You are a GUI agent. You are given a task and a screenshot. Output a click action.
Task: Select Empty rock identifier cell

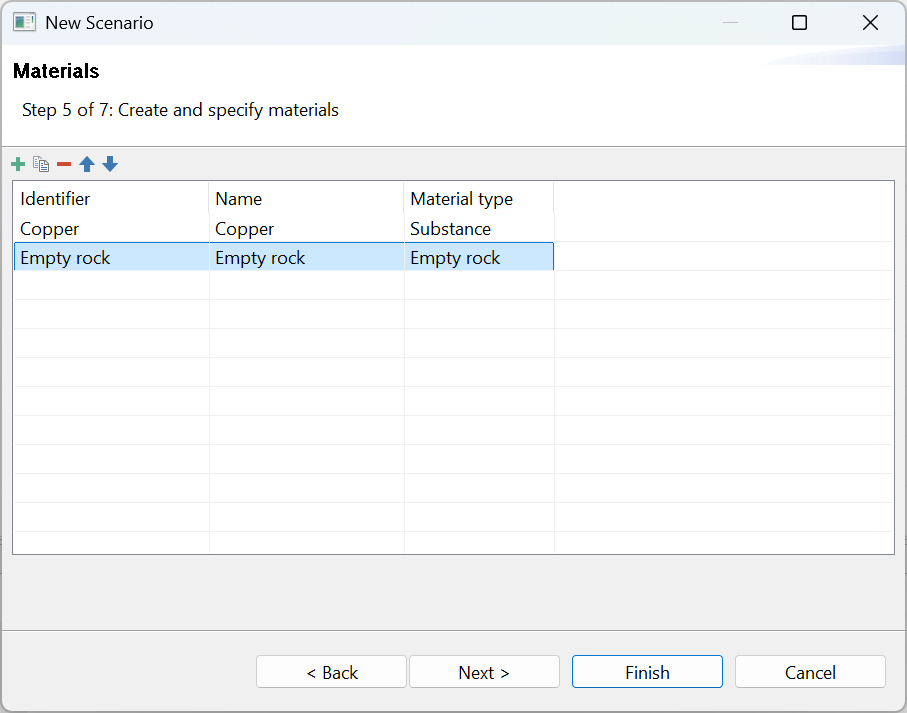click(110, 257)
